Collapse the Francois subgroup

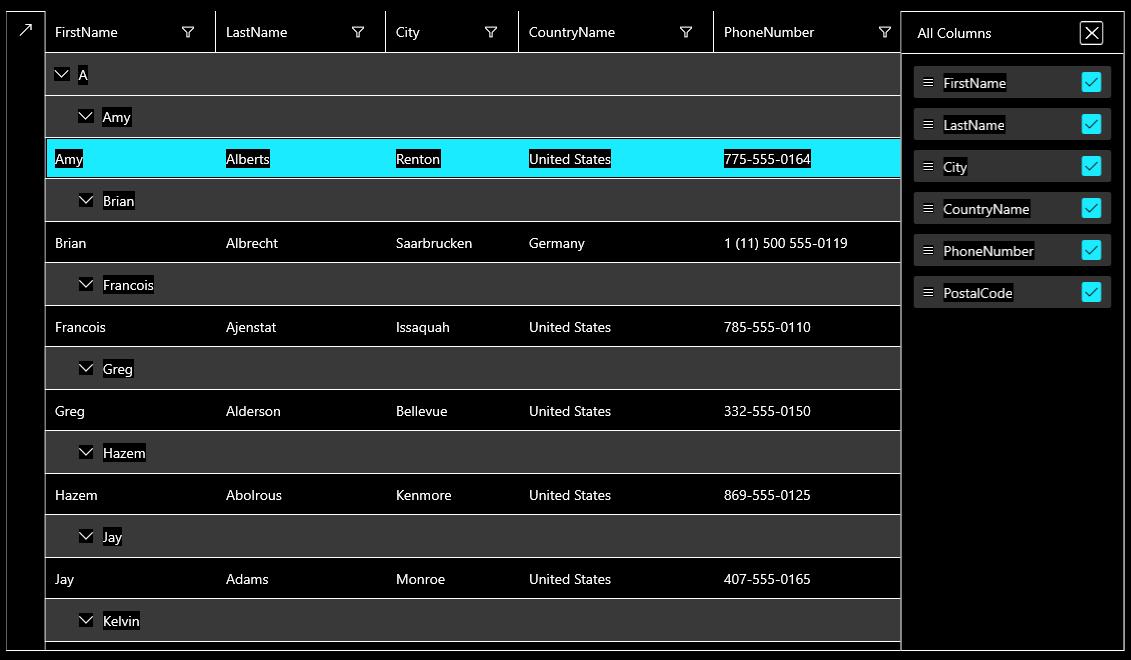86,284
